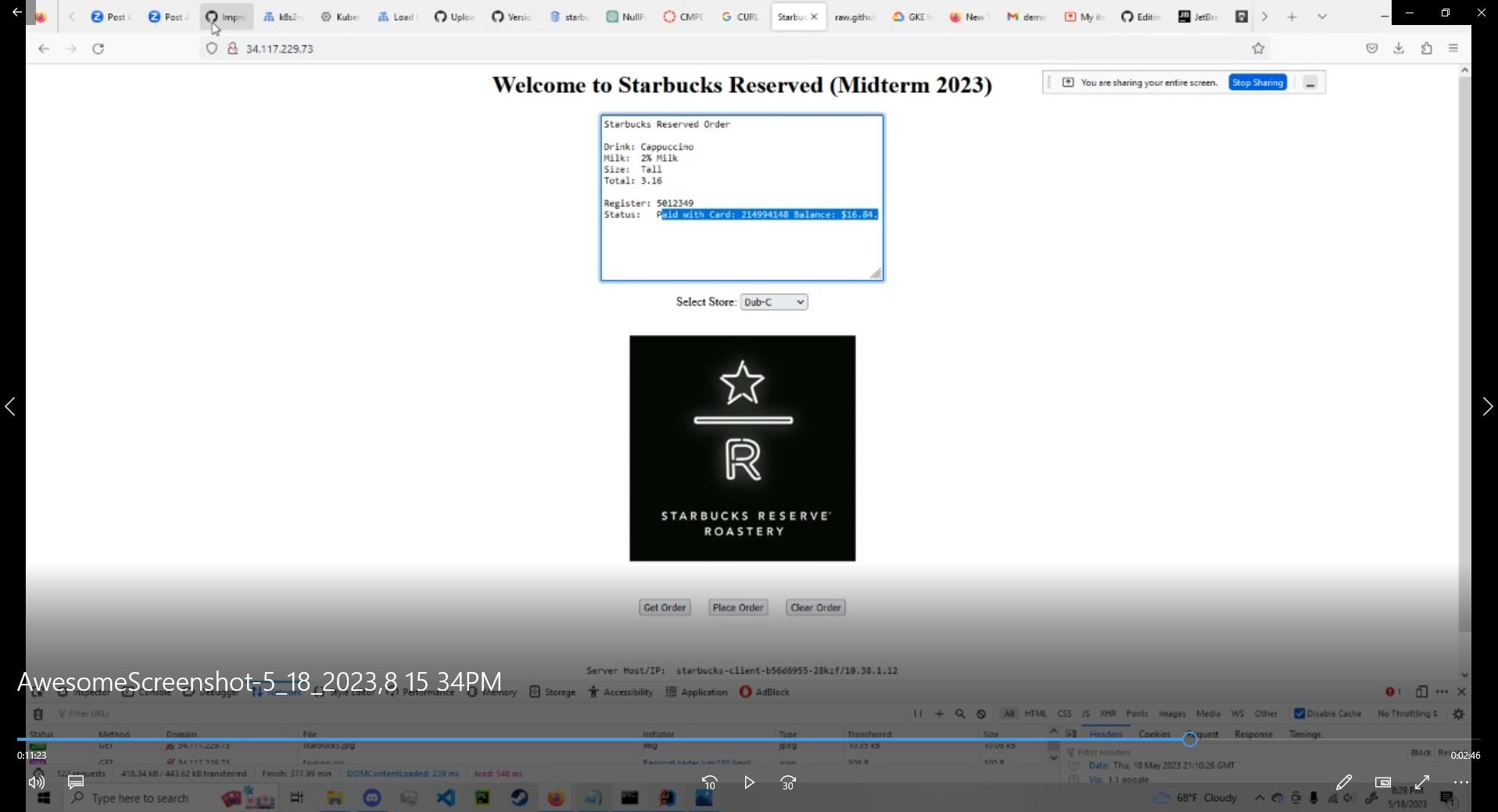Open the browser tab list chevron
The height and width of the screenshot is (812, 1498).
1322,16
